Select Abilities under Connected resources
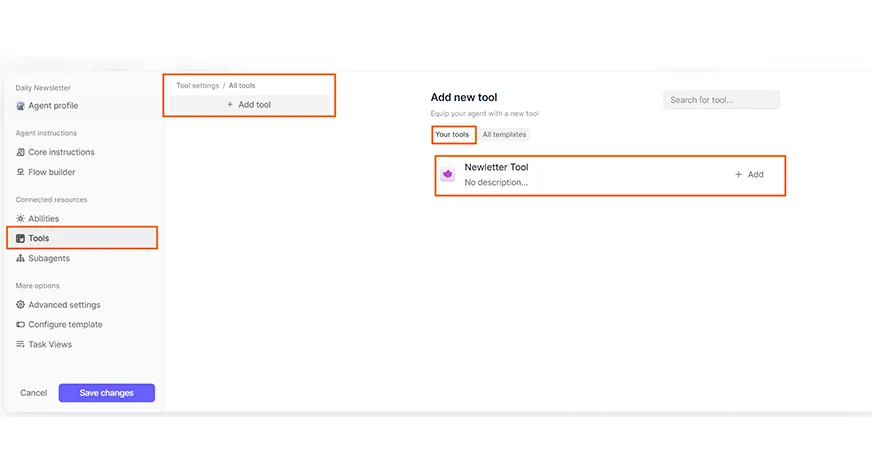The image size is (872, 473). [43, 218]
